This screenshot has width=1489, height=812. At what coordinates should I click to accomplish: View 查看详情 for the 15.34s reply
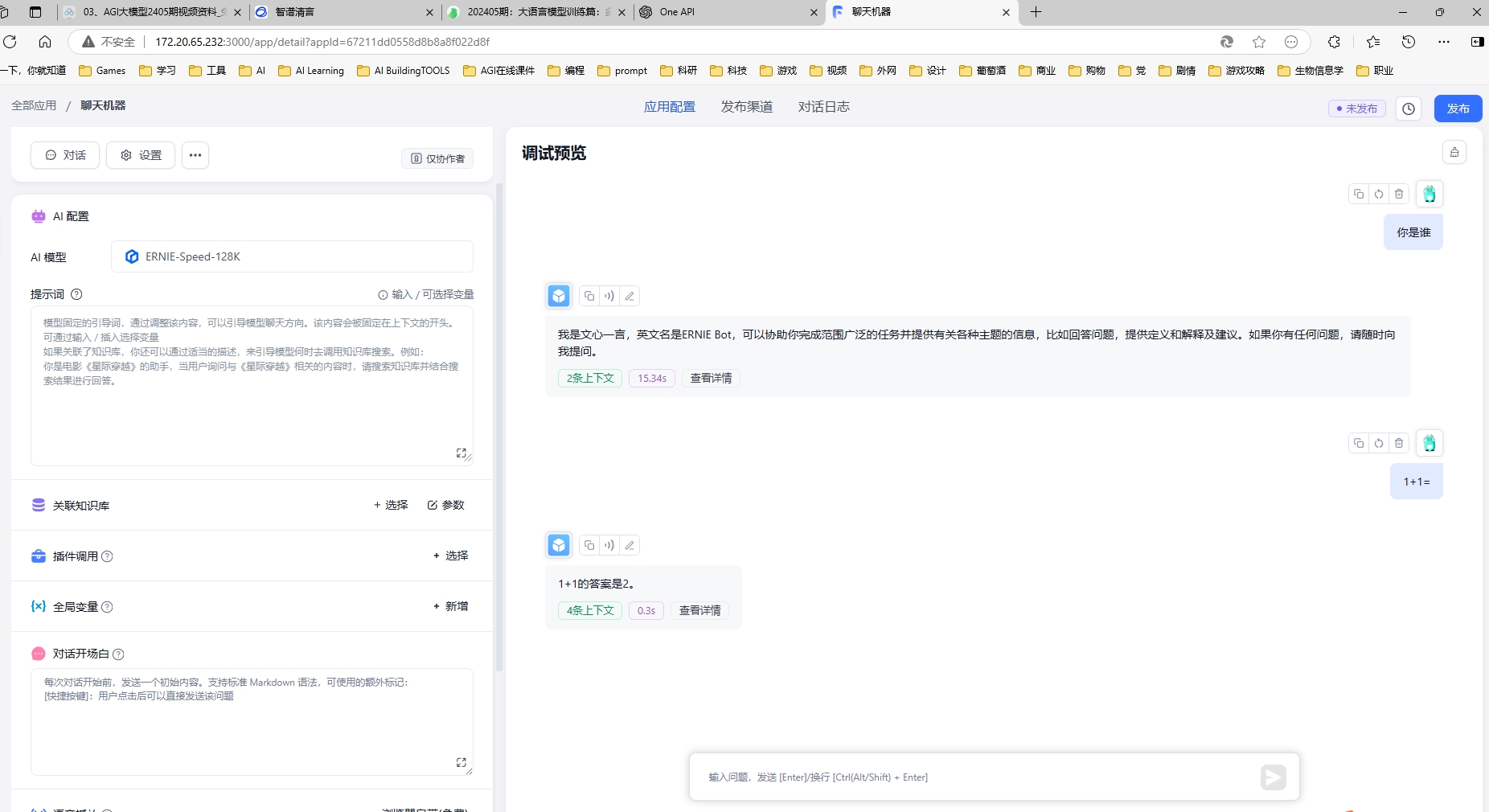(x=711, y=378)
